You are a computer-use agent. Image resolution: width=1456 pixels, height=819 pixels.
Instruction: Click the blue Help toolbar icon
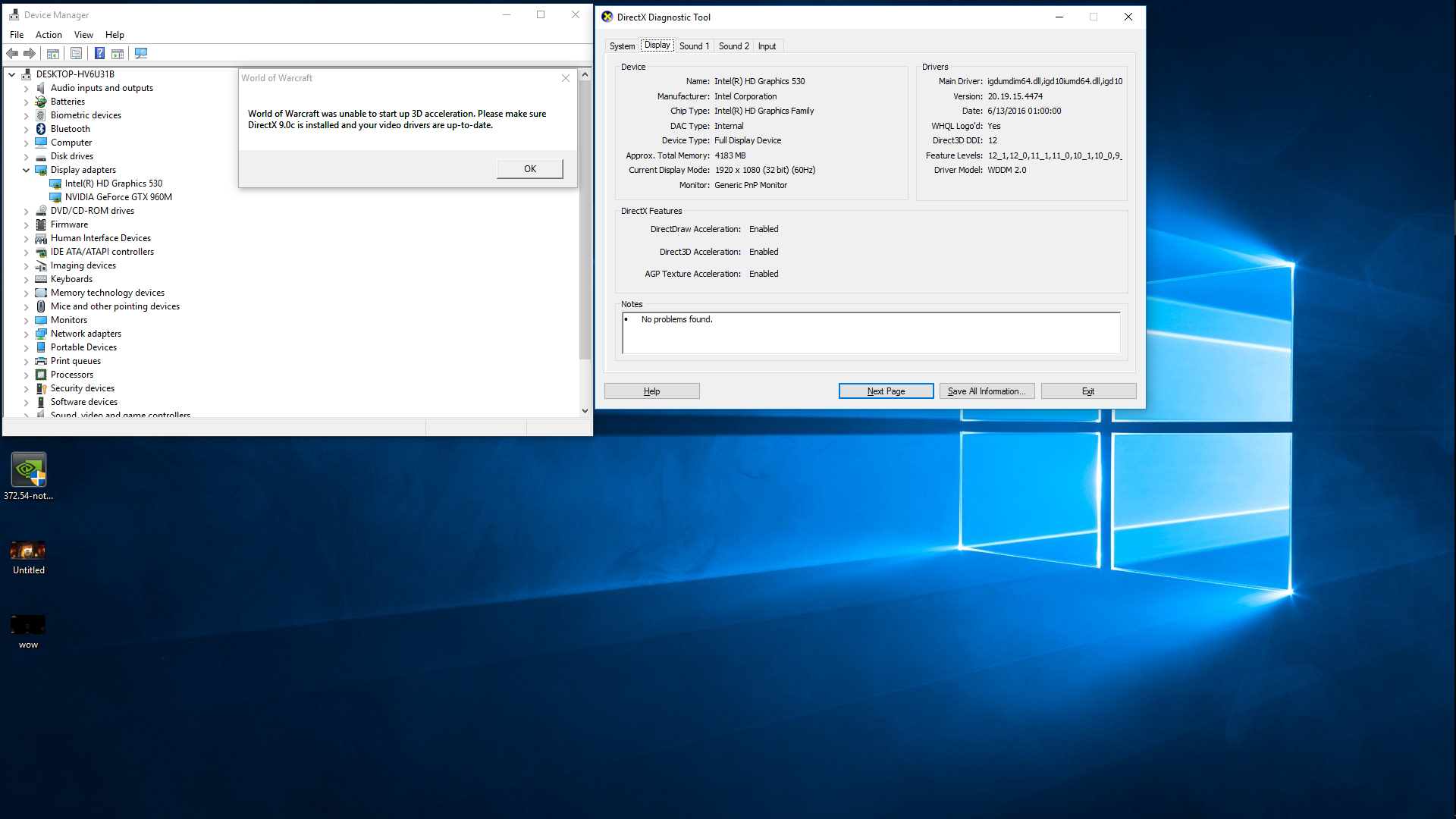click(x=99, y=53)
